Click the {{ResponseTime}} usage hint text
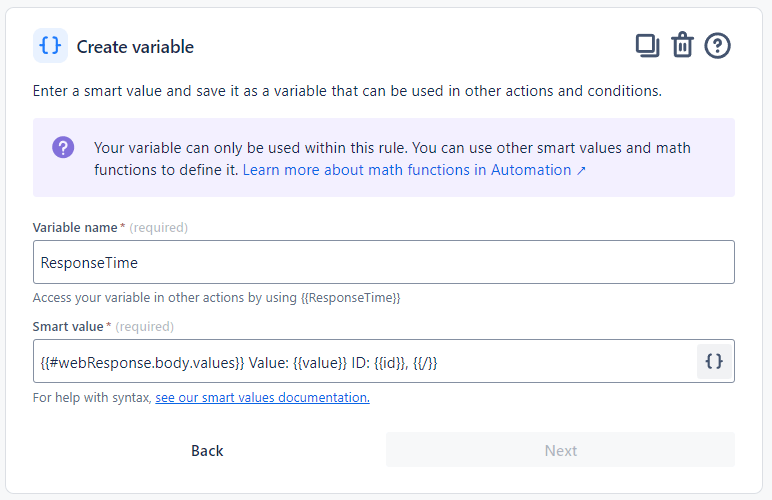Image resolution: width=772 pixels, height=500 pixels. point(350,297)
